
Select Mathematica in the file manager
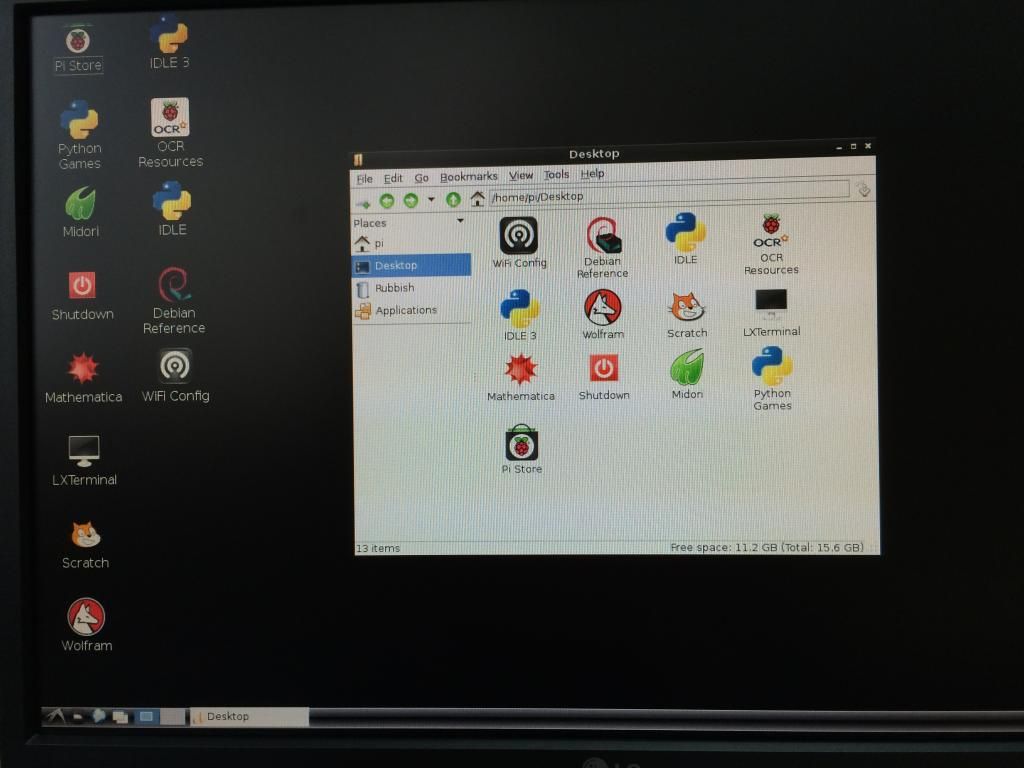pos(520,377)
